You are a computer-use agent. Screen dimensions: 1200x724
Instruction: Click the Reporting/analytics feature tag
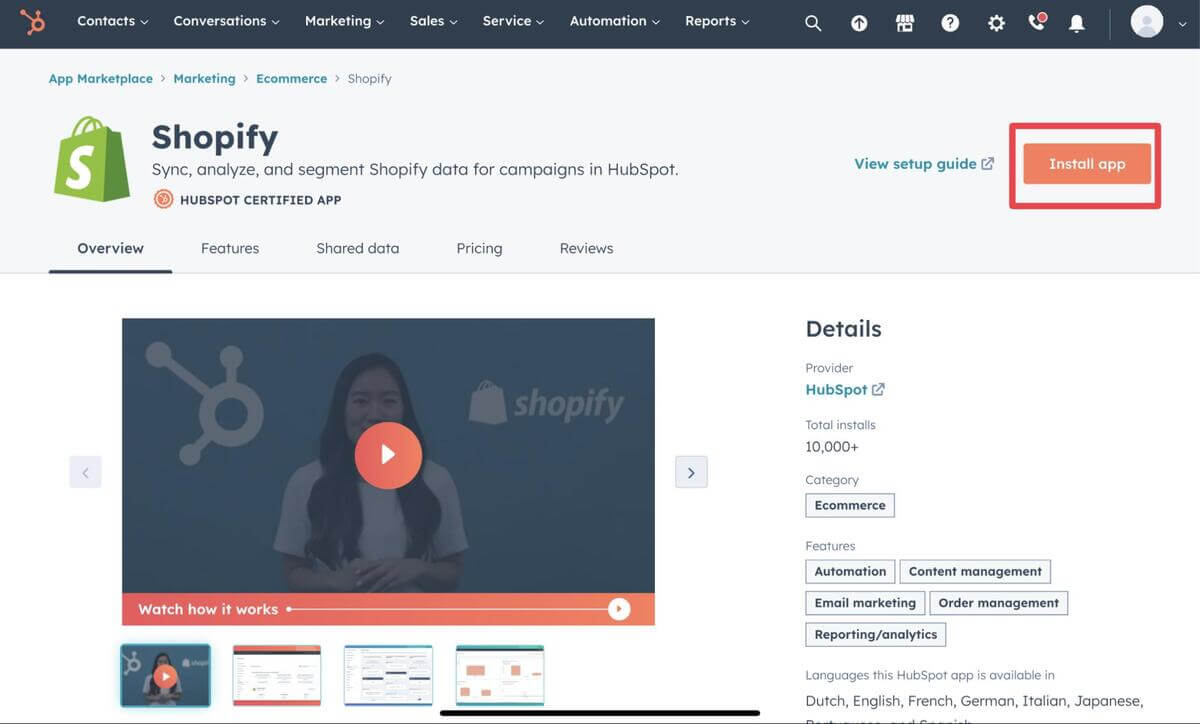click(x=875, y=635)
